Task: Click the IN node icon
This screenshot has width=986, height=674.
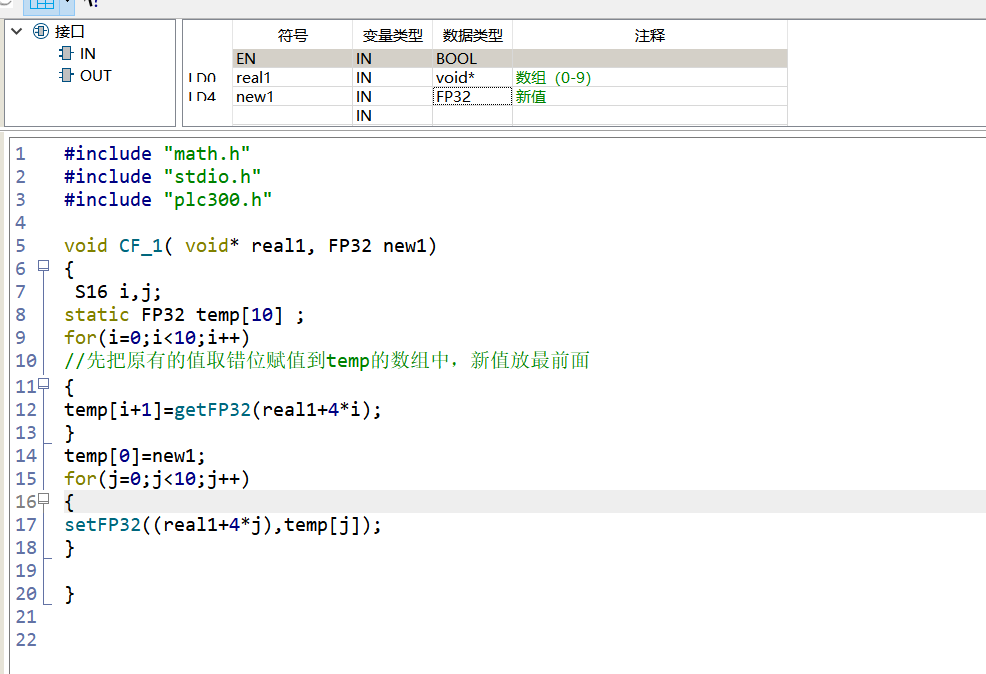Action: [65, 53]
